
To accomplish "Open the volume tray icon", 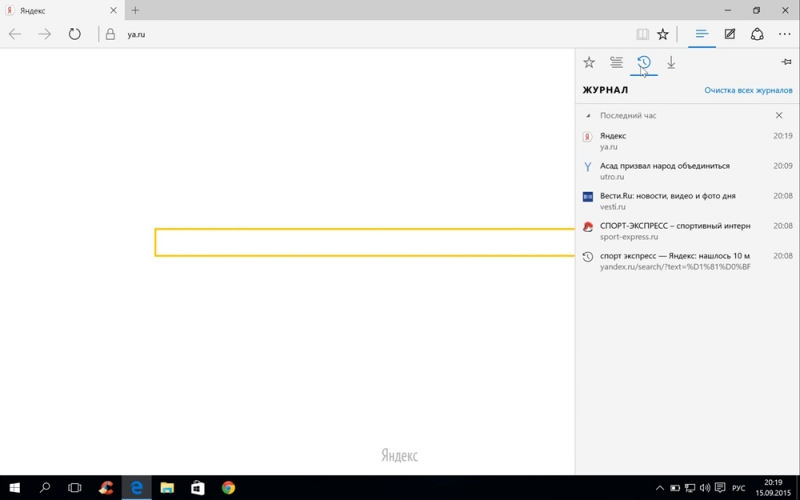I will tap(705, 488).
